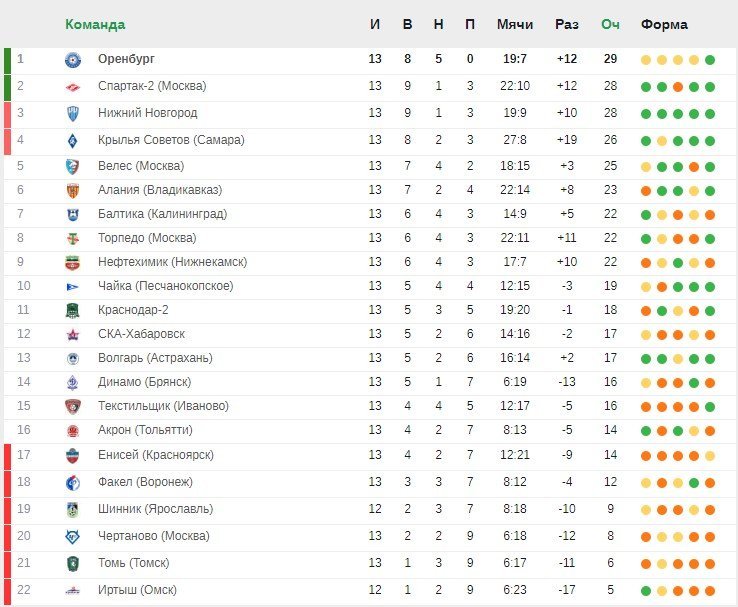Open the Балтика (Калининград) team link
This screenshot has width=738, height=607.
(162, 214)
